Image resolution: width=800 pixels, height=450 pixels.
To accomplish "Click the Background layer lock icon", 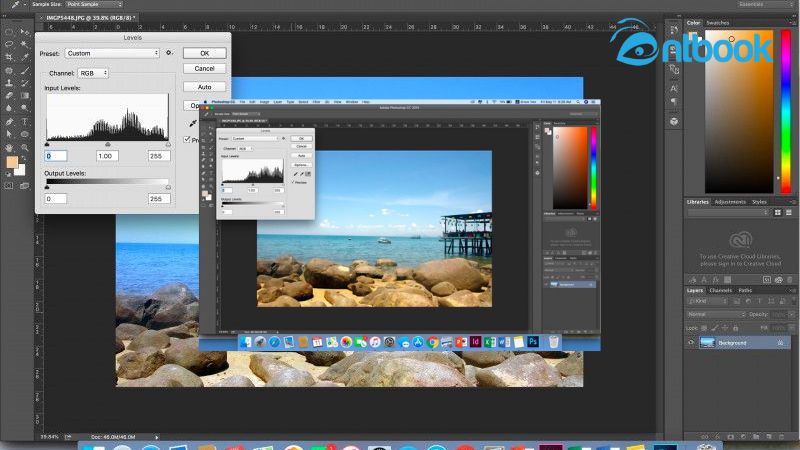I will [780, 343].
